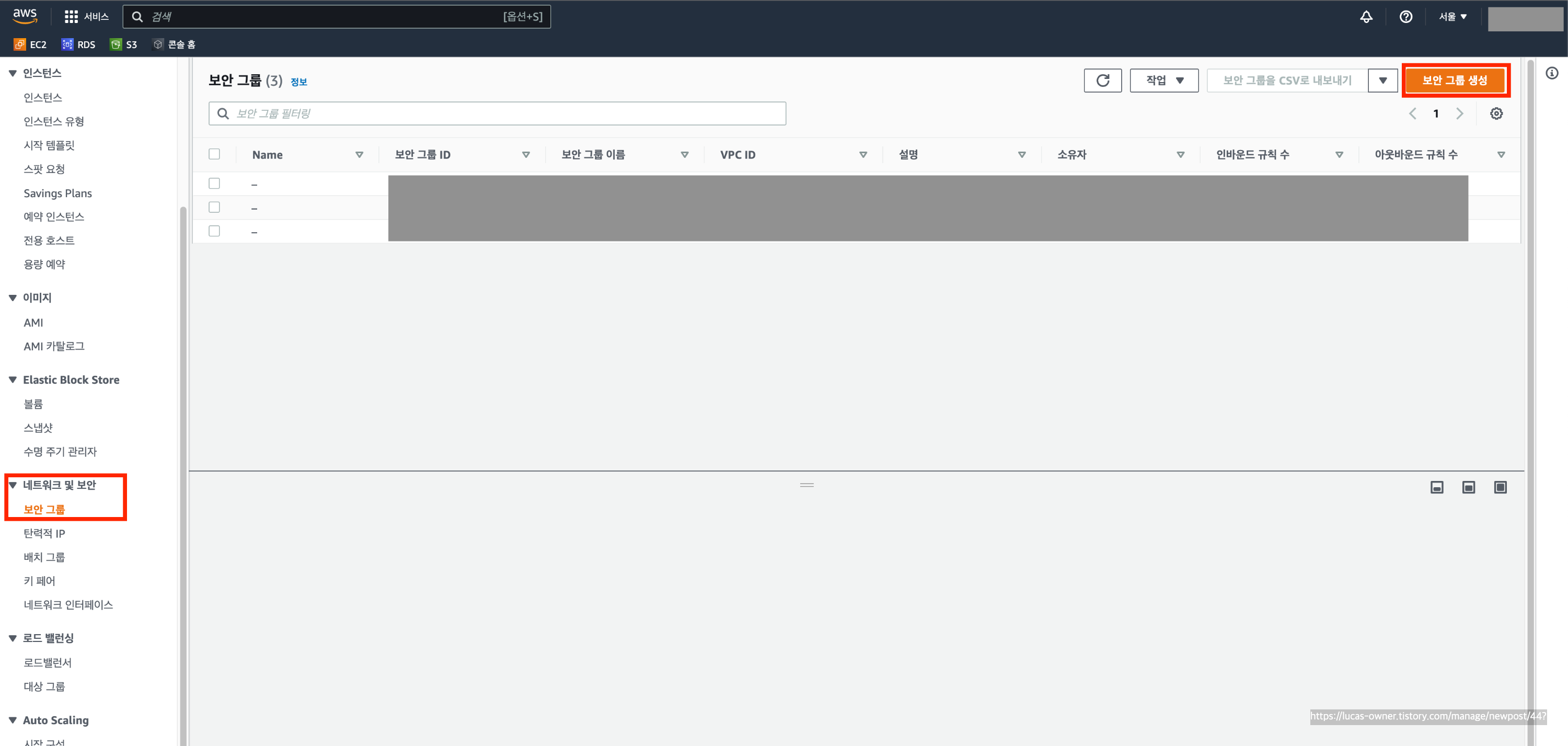Open the 작업 actions dropdown
The image size is (1568, 746).
[x=1164, y=81]
